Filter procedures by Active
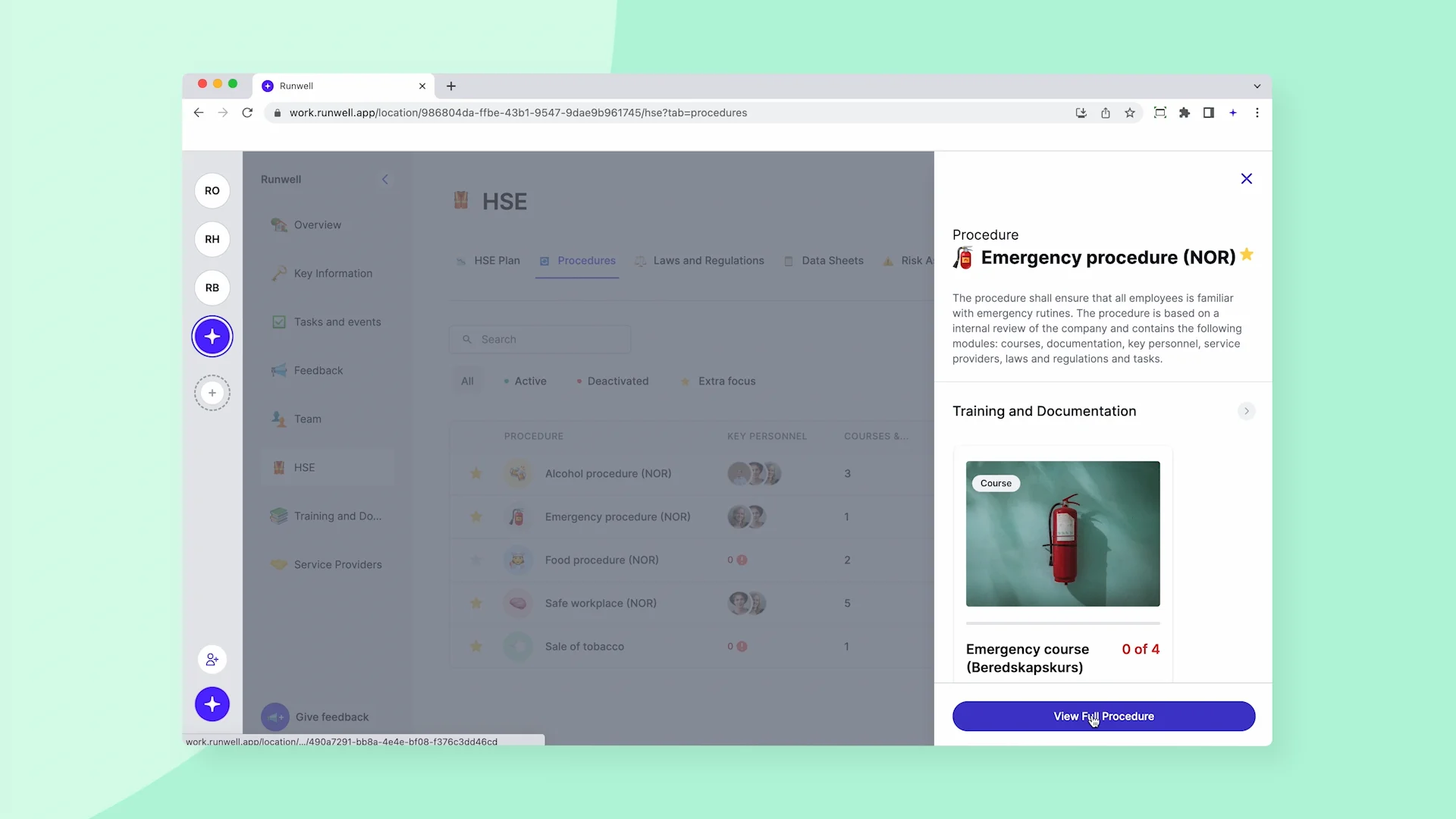 [525, 381]
